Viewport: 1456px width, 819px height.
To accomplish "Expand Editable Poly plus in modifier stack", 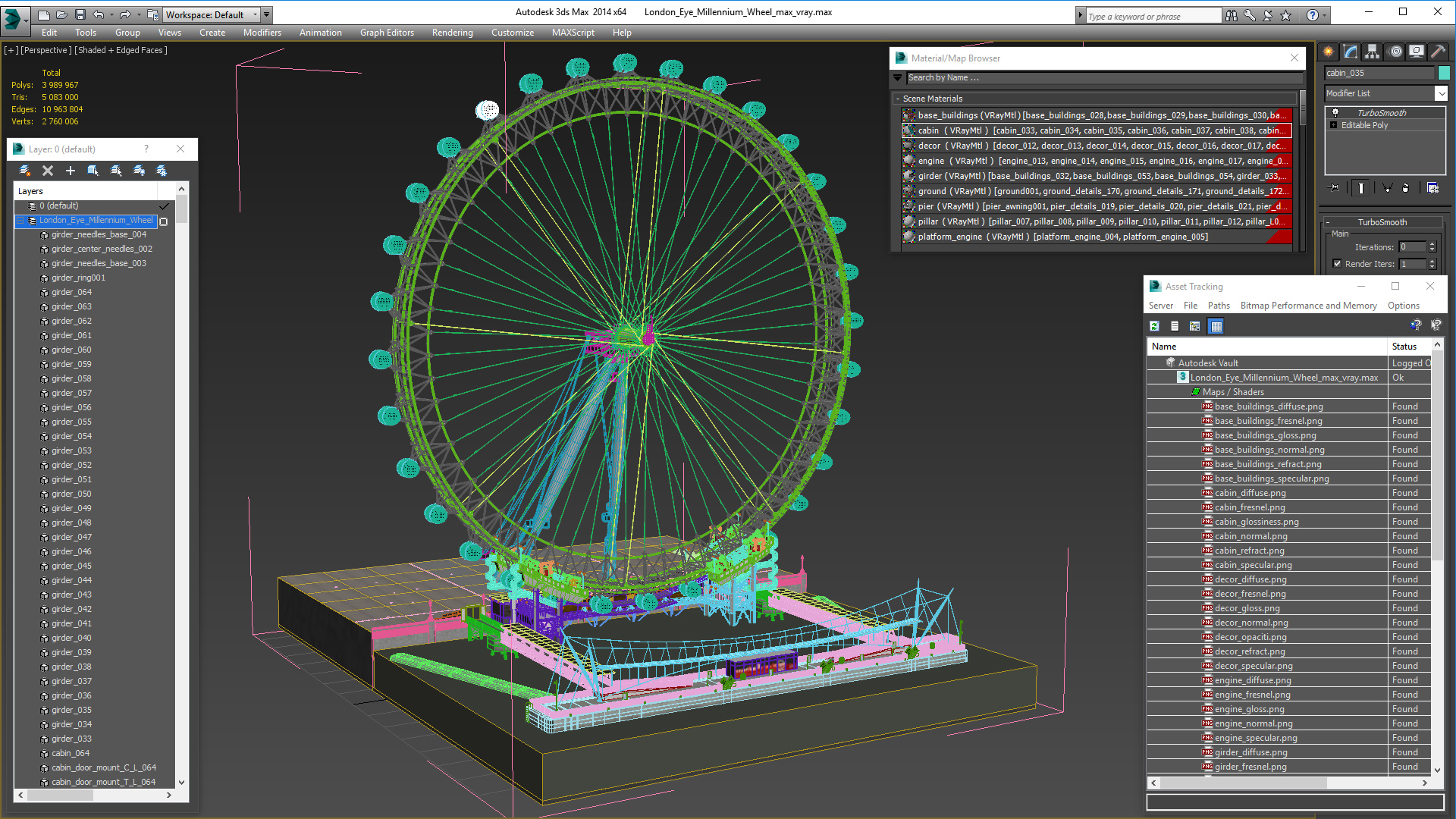I will (x=1334, y=125).
